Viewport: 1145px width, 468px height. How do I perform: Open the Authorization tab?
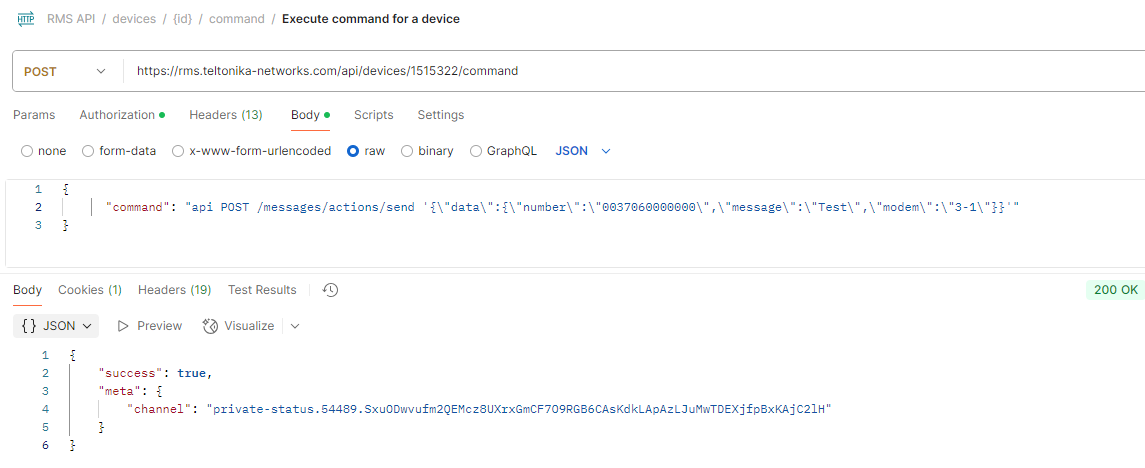[x=122, y=115]
